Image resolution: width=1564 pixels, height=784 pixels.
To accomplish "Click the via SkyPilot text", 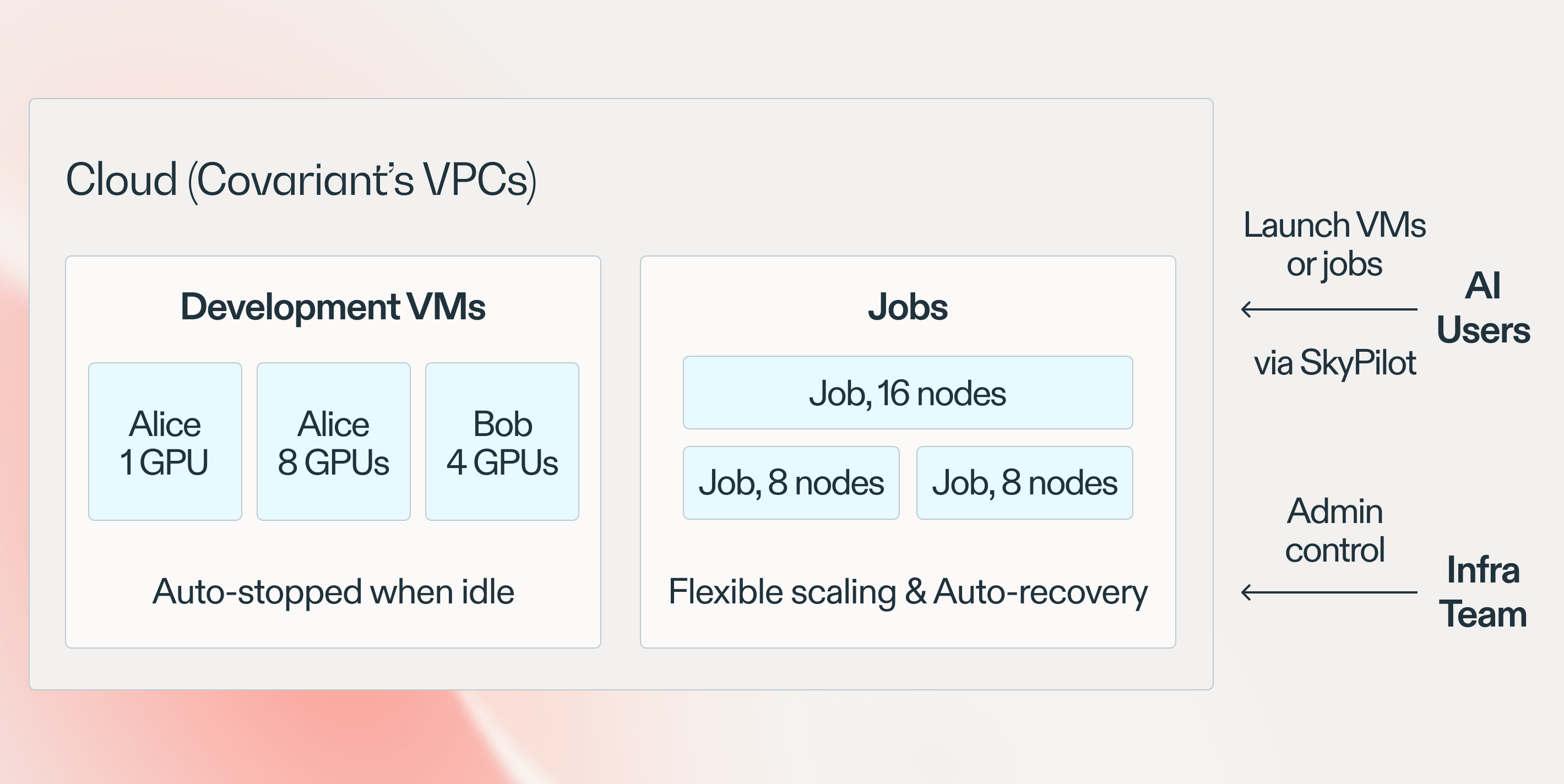I will (x=1335, y=363).
